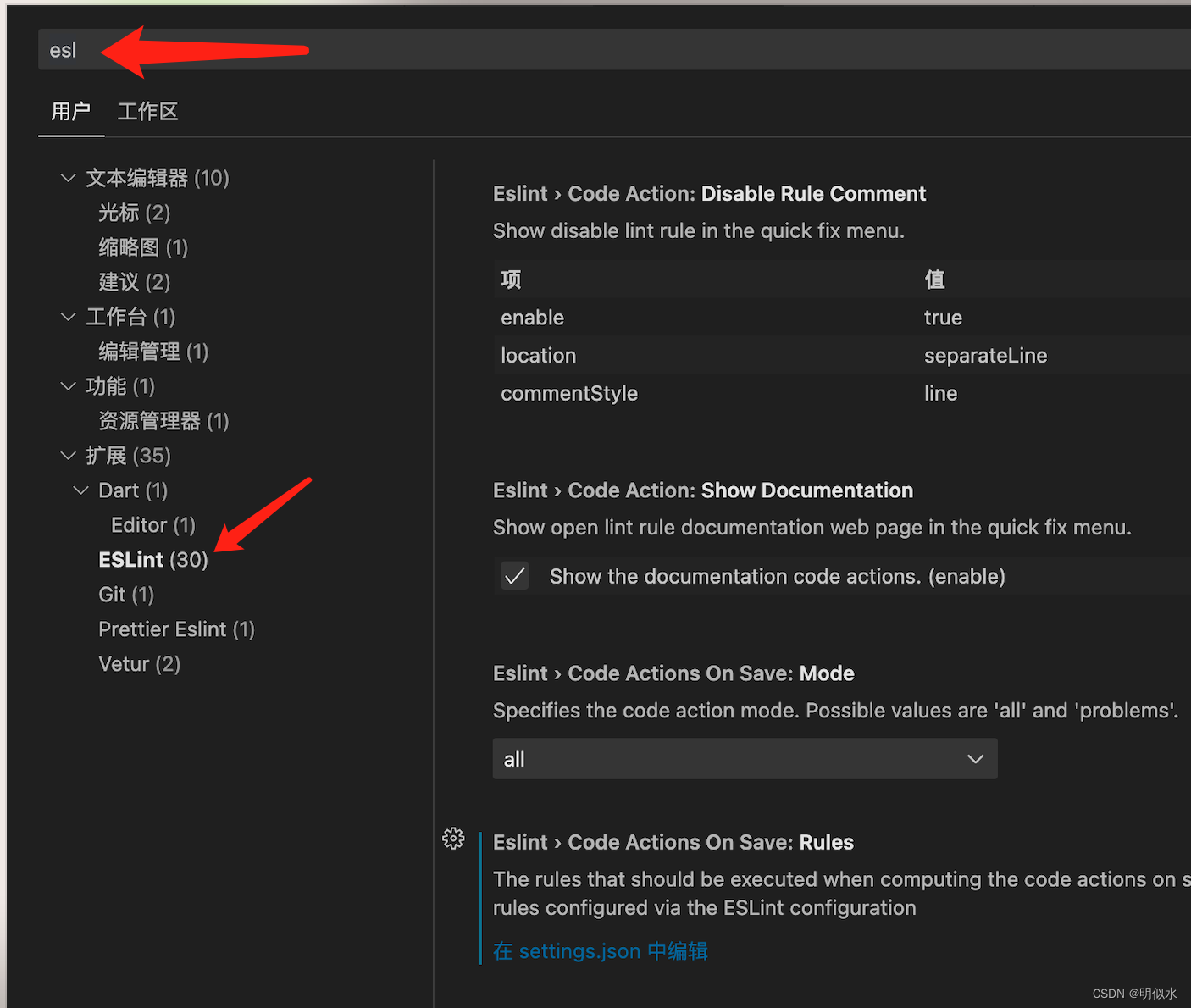
Task: Toggle Show the documentation code actions checkbox
Action: coord(515,576)
